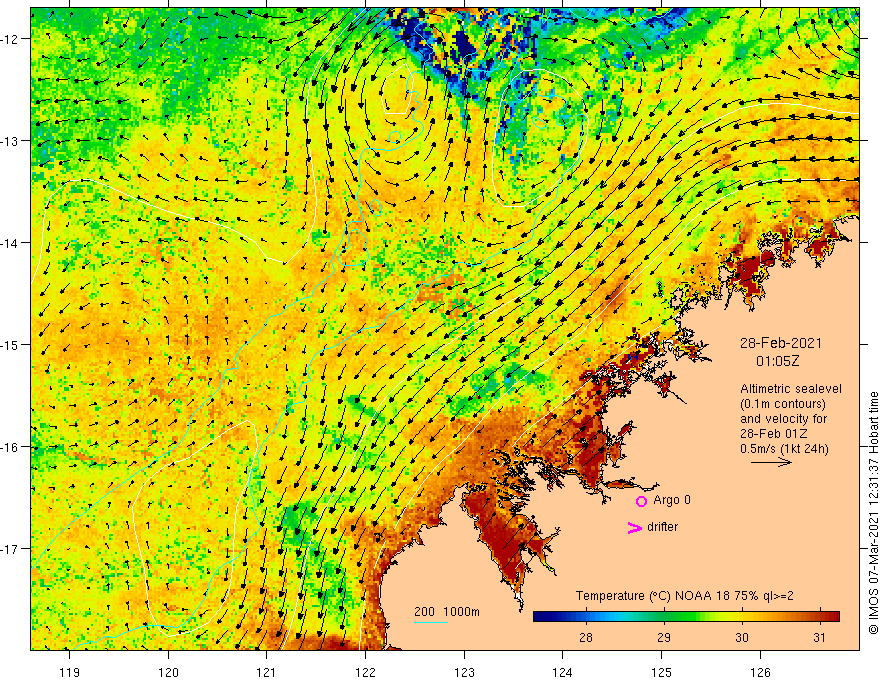Click the 'and velocity for' caption line
This screenshot has width=880, height=680.
(x=783, y=419)
